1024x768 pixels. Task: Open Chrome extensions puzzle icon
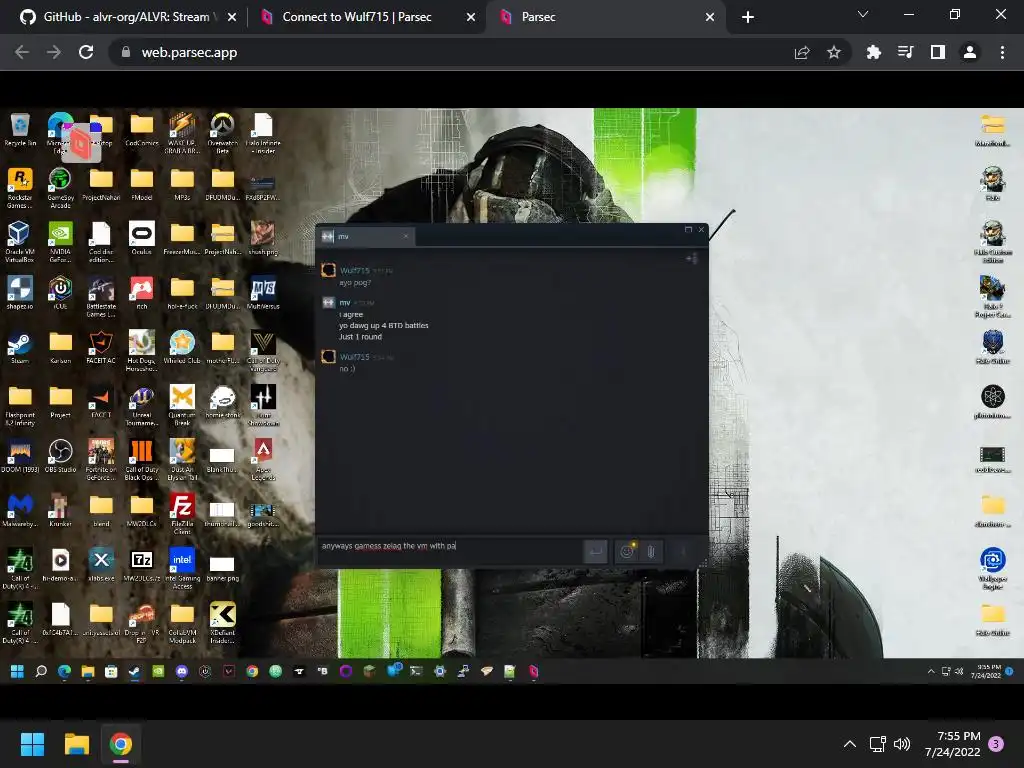[x=873, y=52]
